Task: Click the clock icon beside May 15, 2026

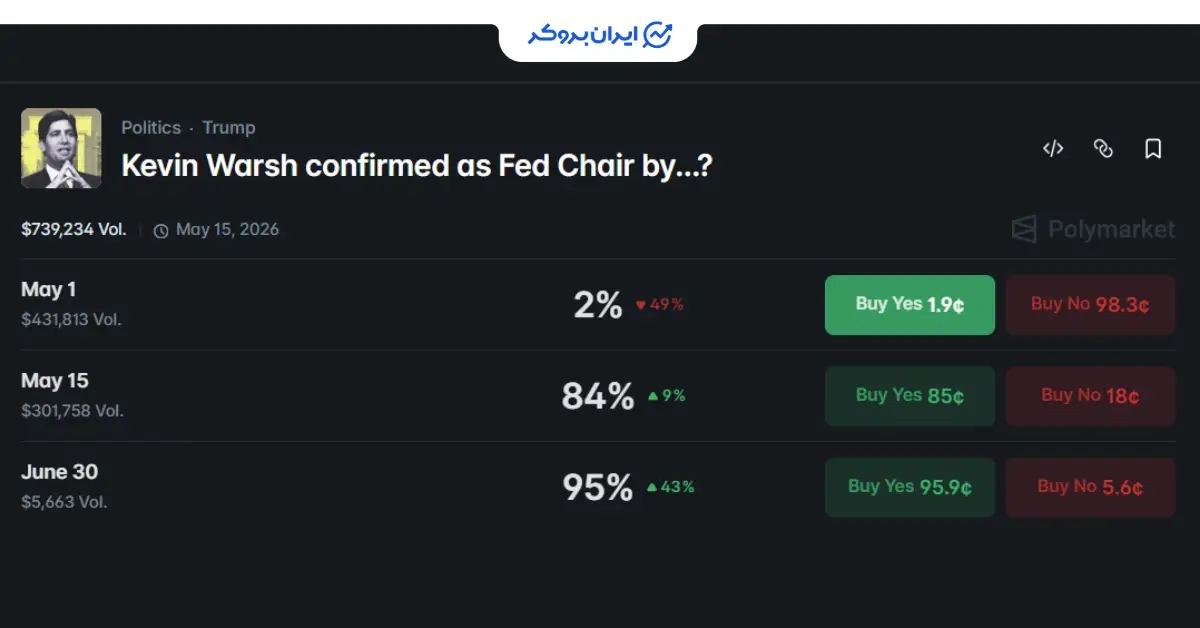Action: [161, 231]
